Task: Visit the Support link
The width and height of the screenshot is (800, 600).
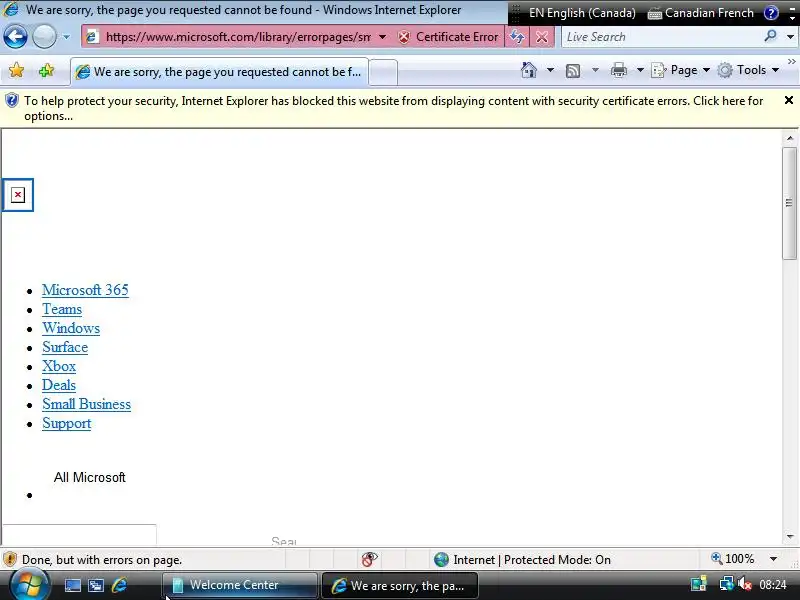Action: [66, 423]
